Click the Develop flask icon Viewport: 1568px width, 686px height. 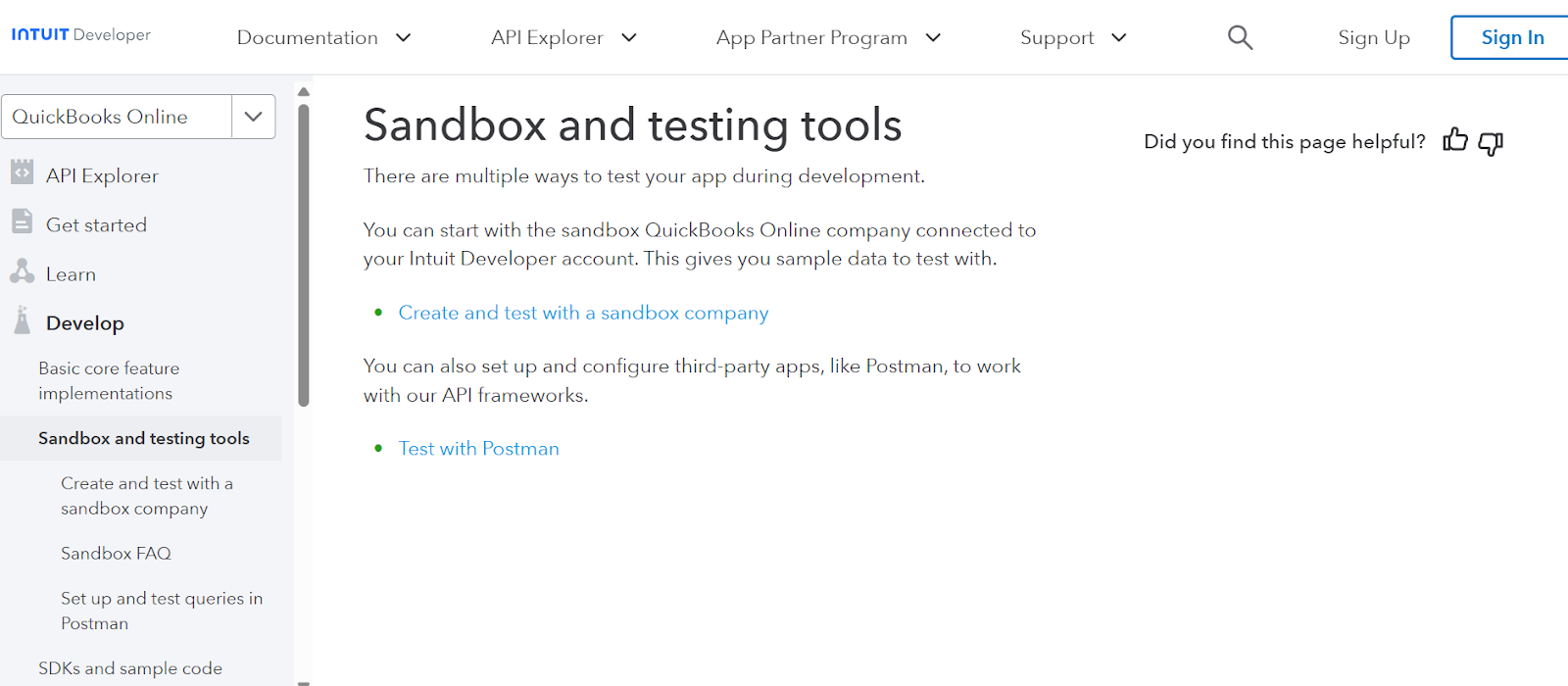point(22,320)
